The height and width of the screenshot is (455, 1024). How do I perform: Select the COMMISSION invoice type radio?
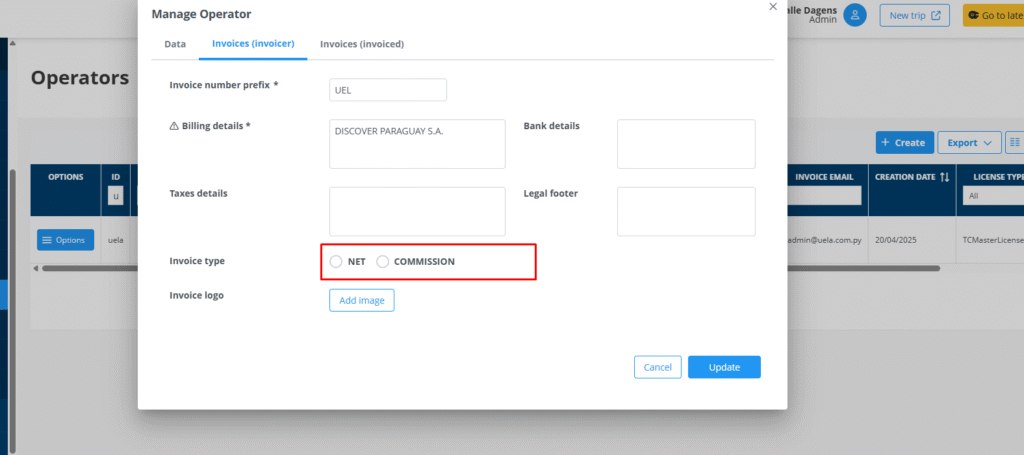click(382, 262)
